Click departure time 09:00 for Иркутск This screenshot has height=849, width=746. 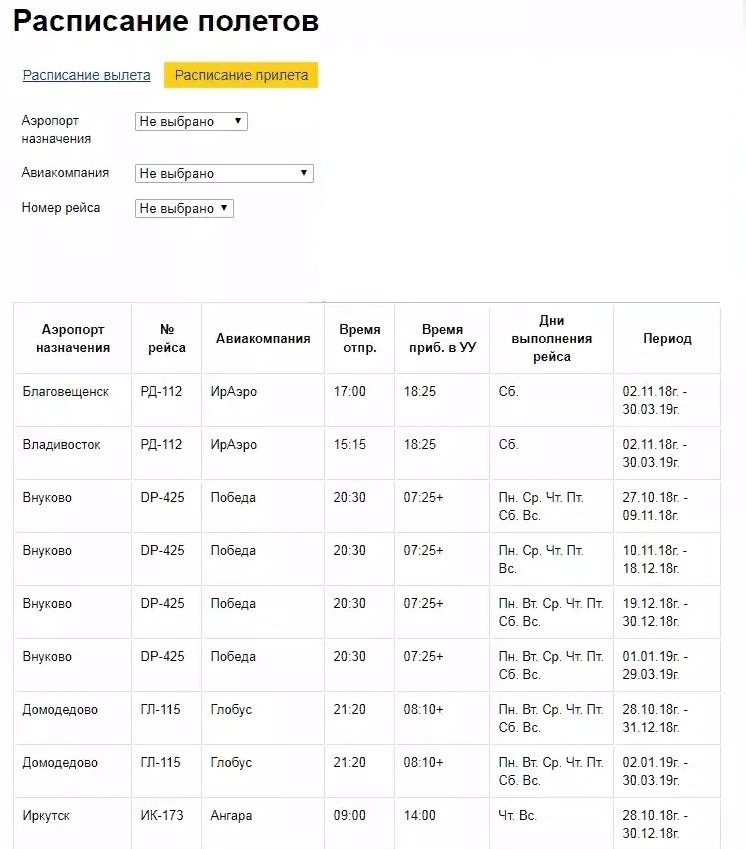[x=350, y=815]
